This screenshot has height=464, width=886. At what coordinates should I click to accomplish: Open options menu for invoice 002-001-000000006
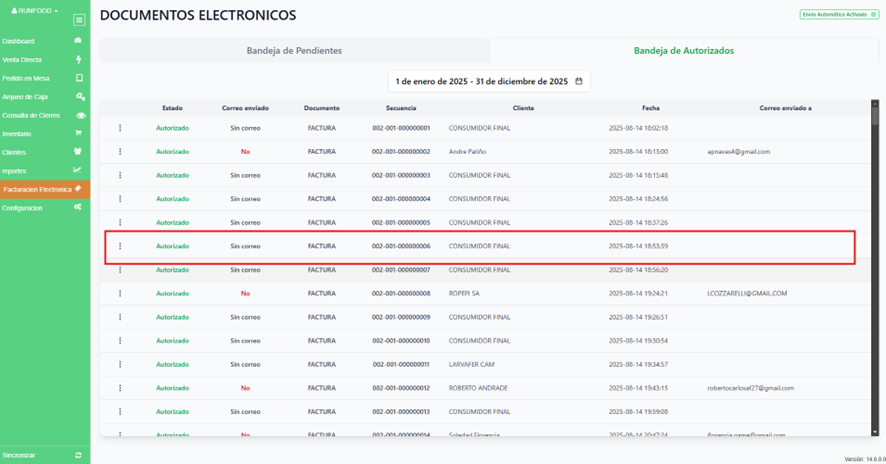tap(120, 246)
